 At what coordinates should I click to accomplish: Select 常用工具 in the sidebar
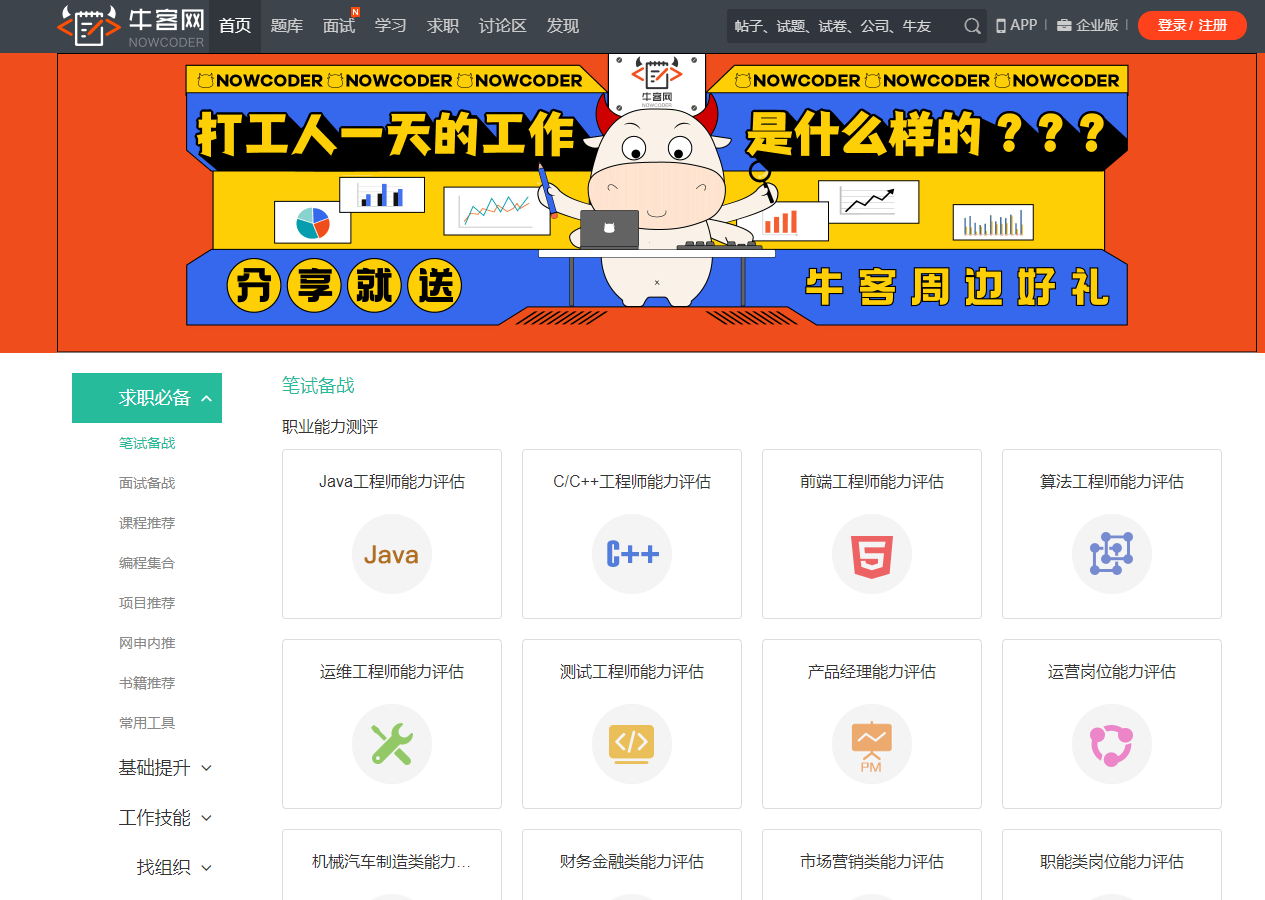[x=147, y=723]
